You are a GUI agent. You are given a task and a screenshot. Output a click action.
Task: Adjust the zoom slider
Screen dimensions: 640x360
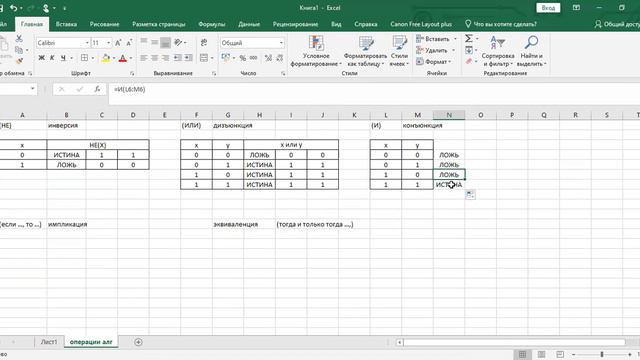(602, 354)
